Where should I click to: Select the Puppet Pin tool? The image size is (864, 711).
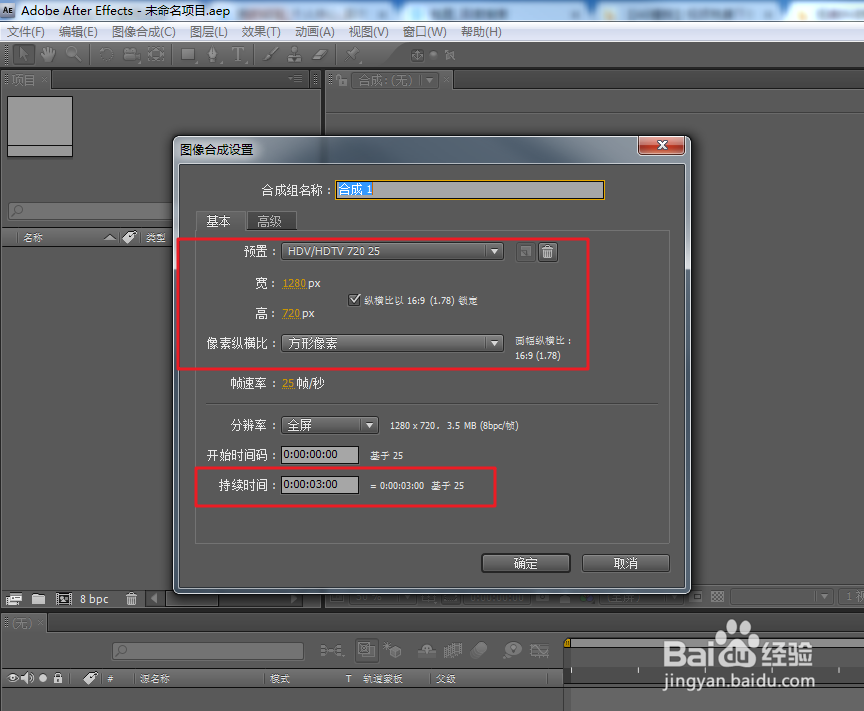point(352,55)
